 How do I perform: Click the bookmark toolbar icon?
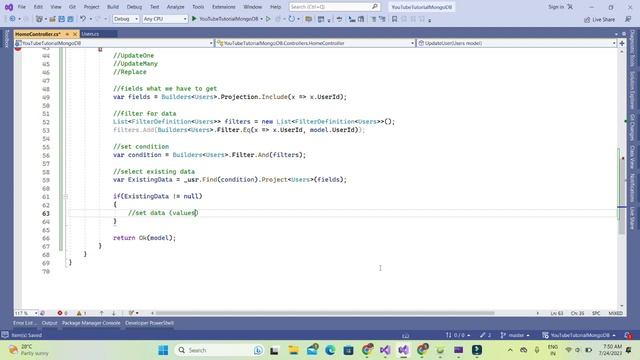(x=394, y=19)
